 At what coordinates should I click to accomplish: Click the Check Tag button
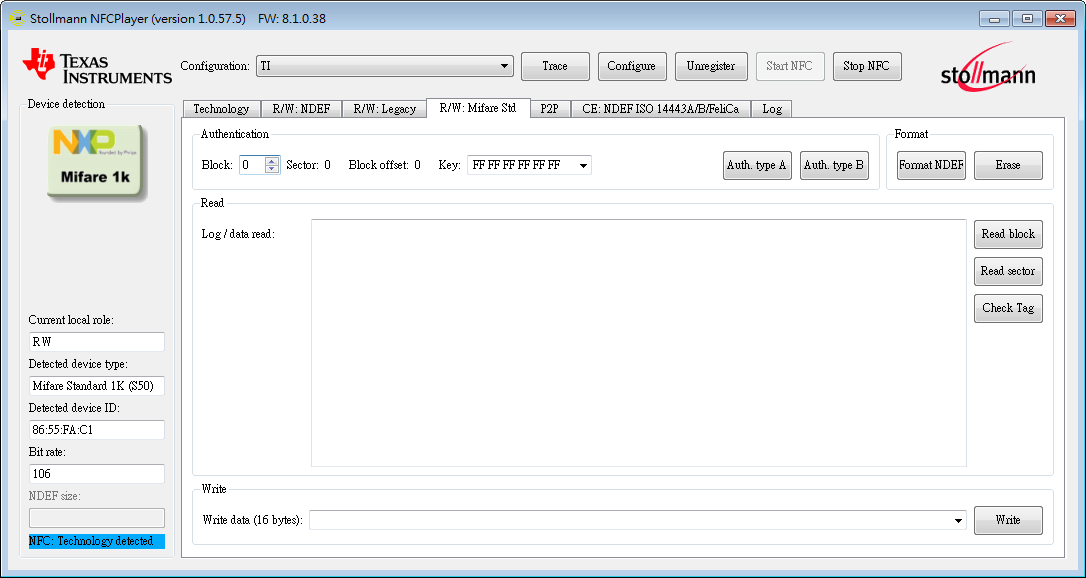tap(1008, 308)
